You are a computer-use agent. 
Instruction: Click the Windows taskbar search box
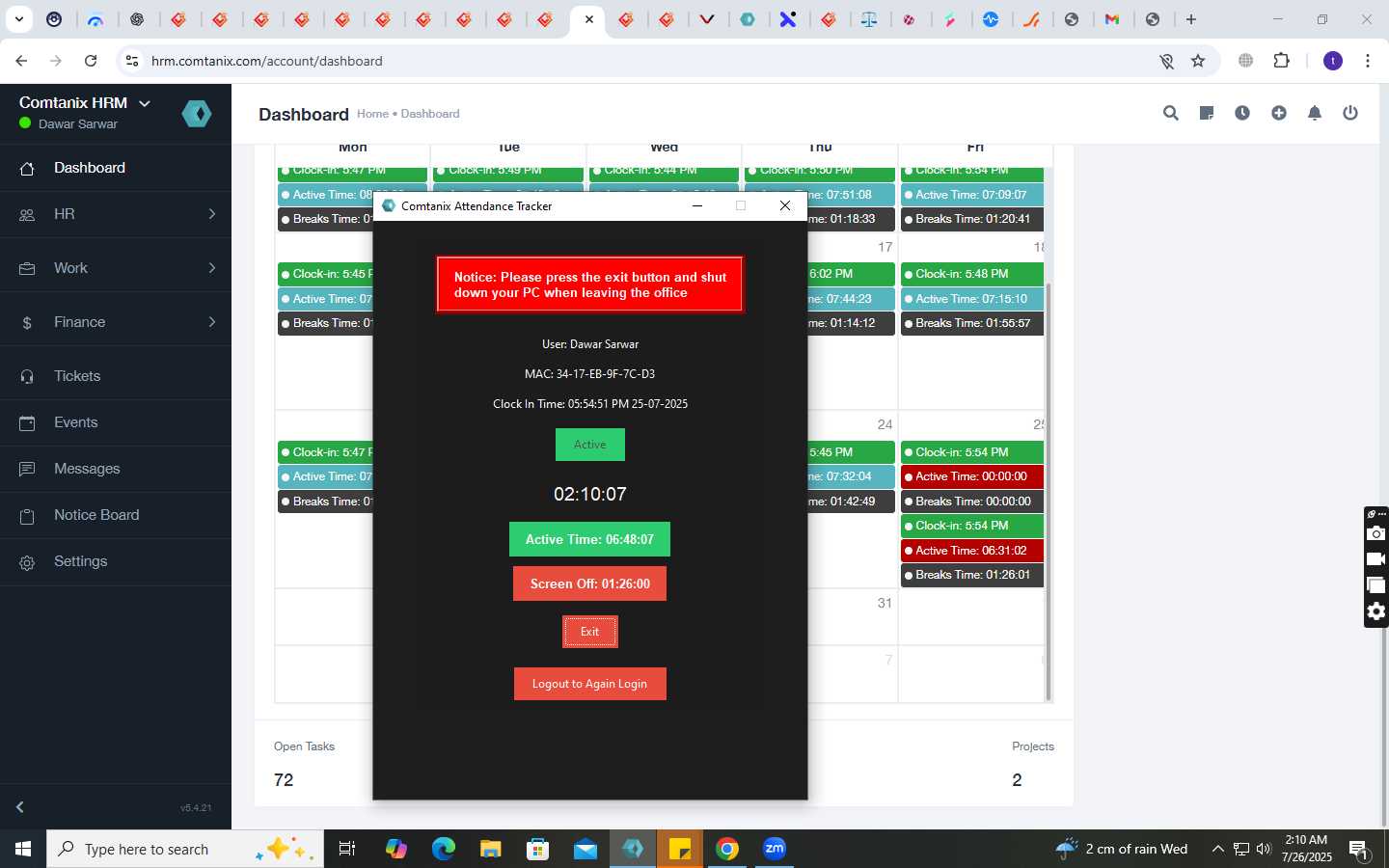[x=184, y=849]
